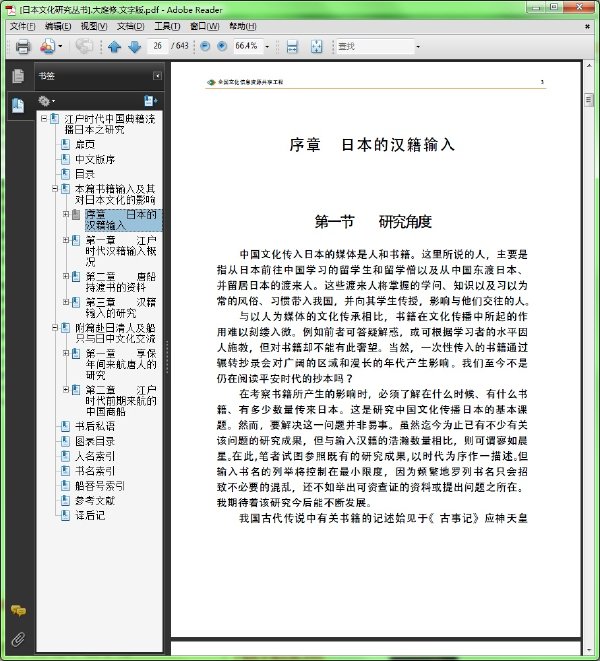Select the 书名索引 bookmark
This screenshot has height=661, width=600.
[95, 471]
